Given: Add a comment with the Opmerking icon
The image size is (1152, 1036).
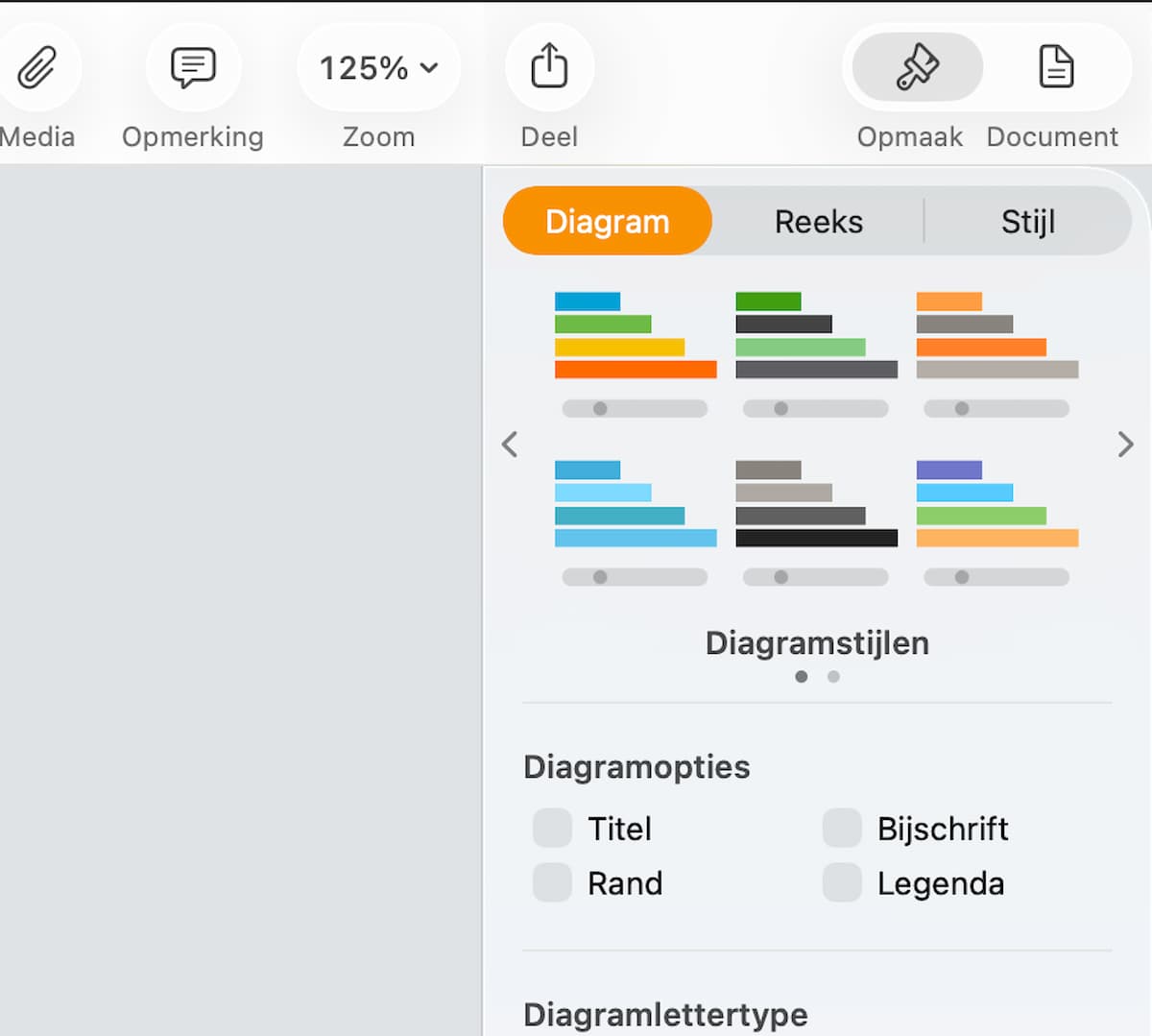Looking at the screenshot, I should (x=193, y=68).
